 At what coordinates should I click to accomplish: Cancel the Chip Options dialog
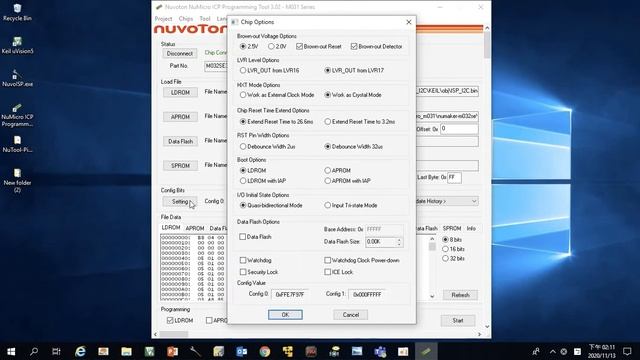[x=351, y=315]
